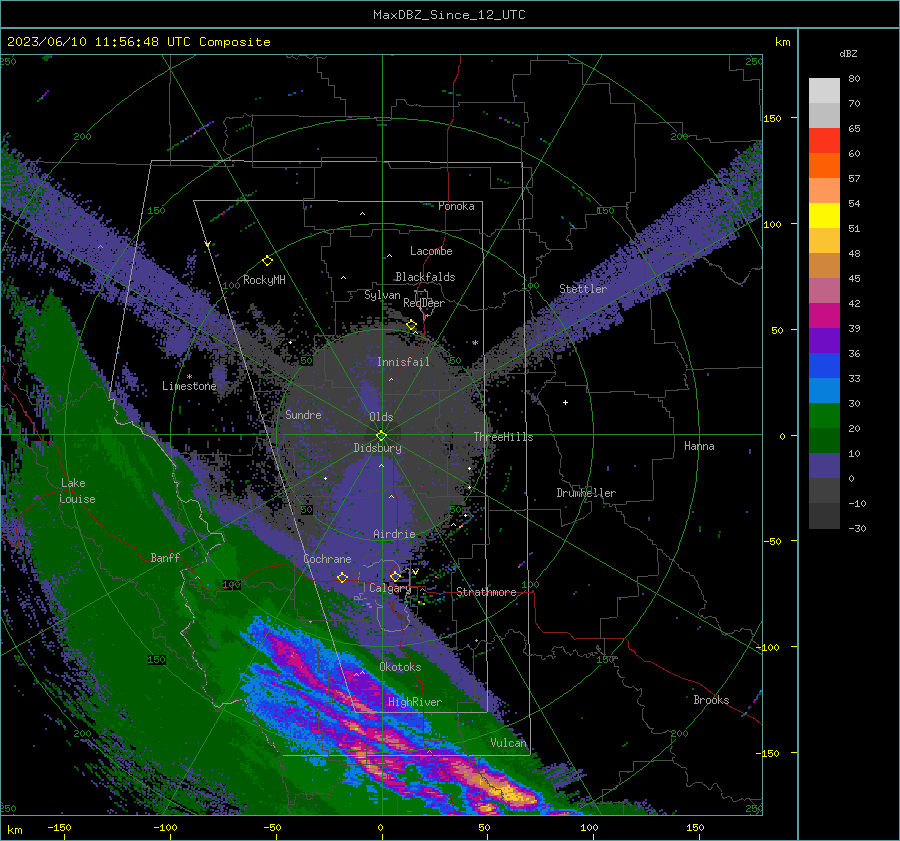900x841 pixels.
Task: Click the Hanna label
Action: [x=699, y=446]
